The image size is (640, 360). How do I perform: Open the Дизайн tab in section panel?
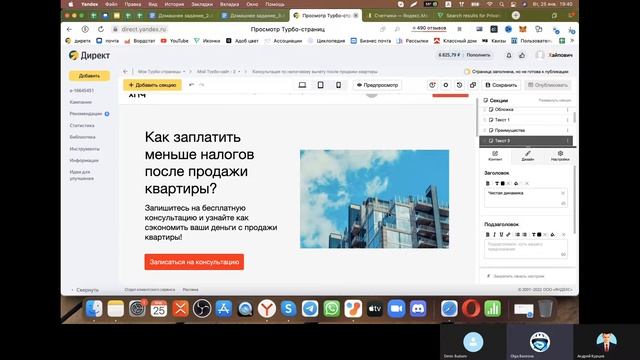click(527, 156)
